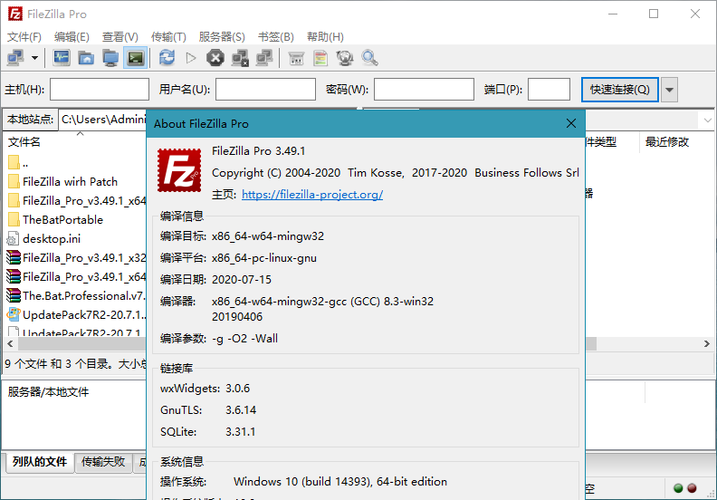717x500 pixels.
Task: Toggle the message log view icon
Action: coord(61,58)
